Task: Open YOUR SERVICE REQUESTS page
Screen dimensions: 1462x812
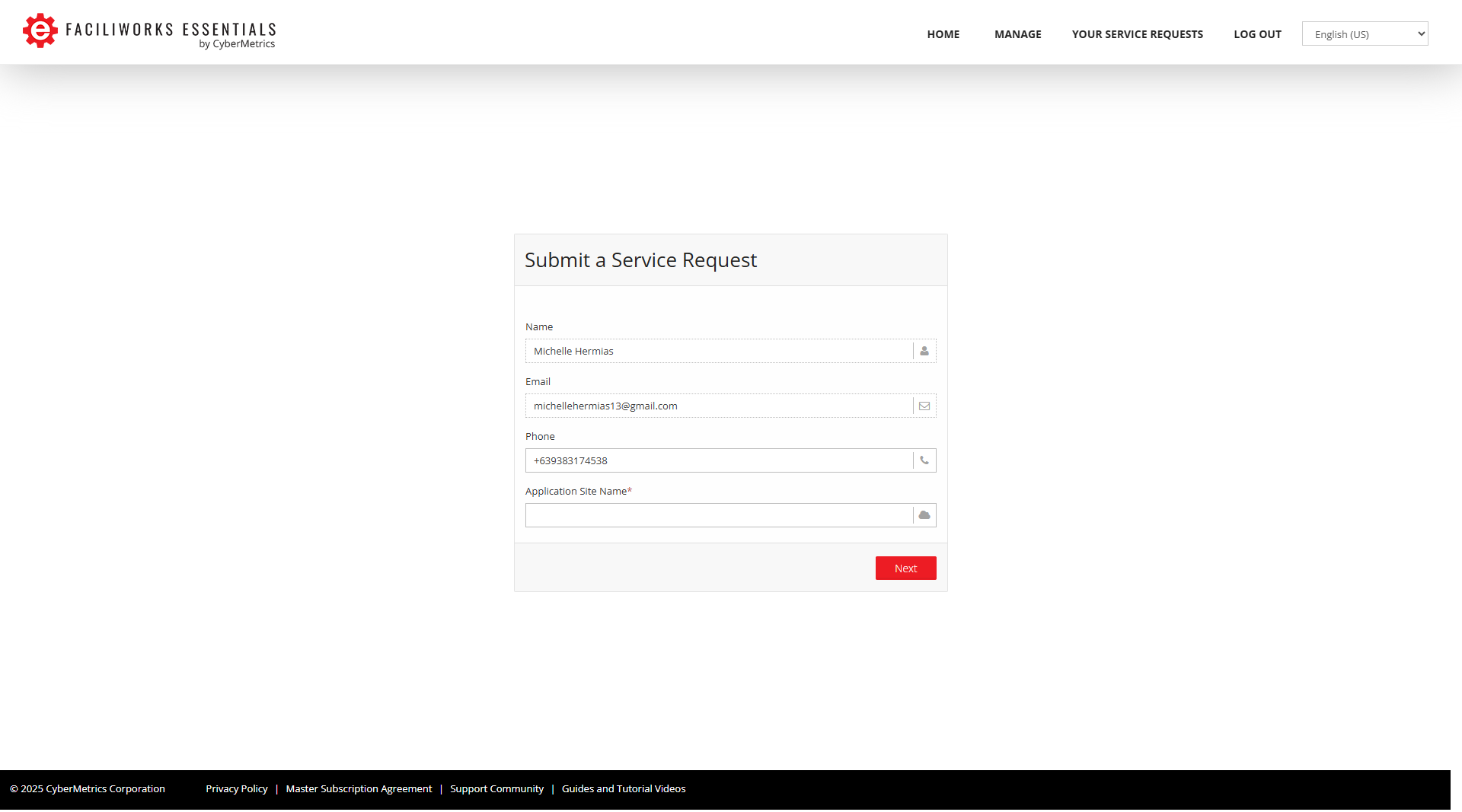Action: pyautogui.click(x=1137, y=34)
